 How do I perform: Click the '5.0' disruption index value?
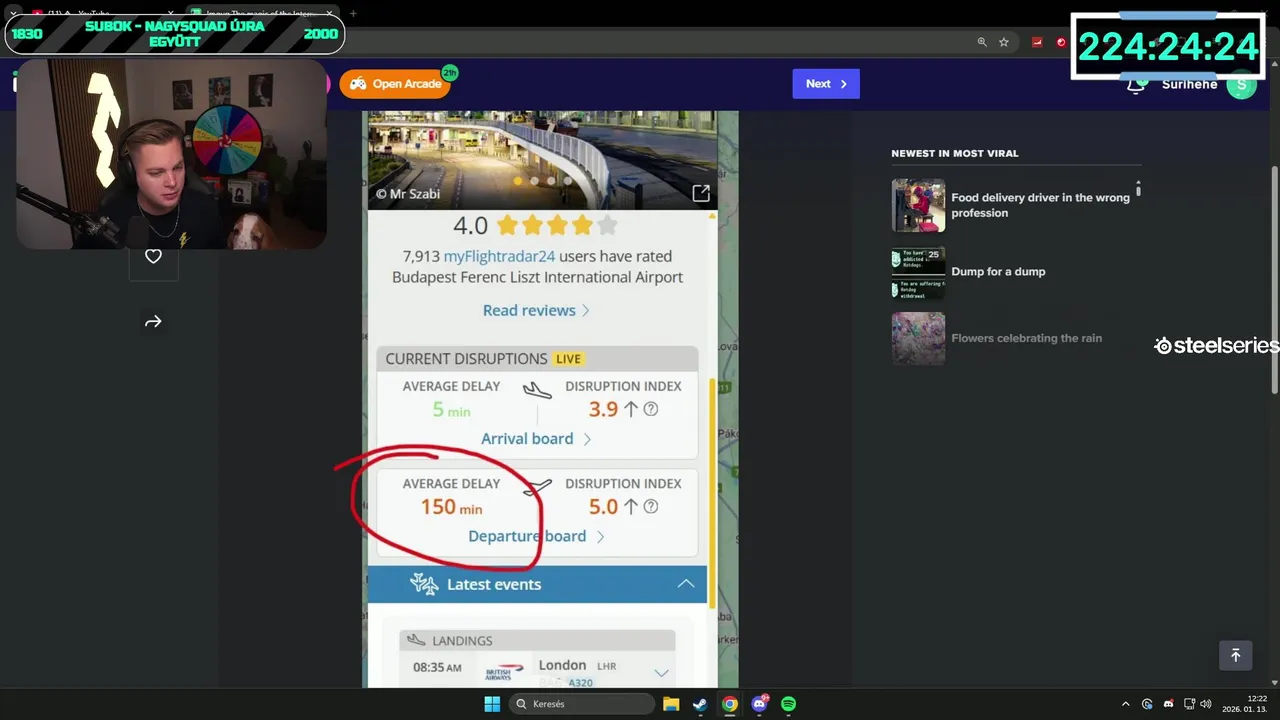603,507
